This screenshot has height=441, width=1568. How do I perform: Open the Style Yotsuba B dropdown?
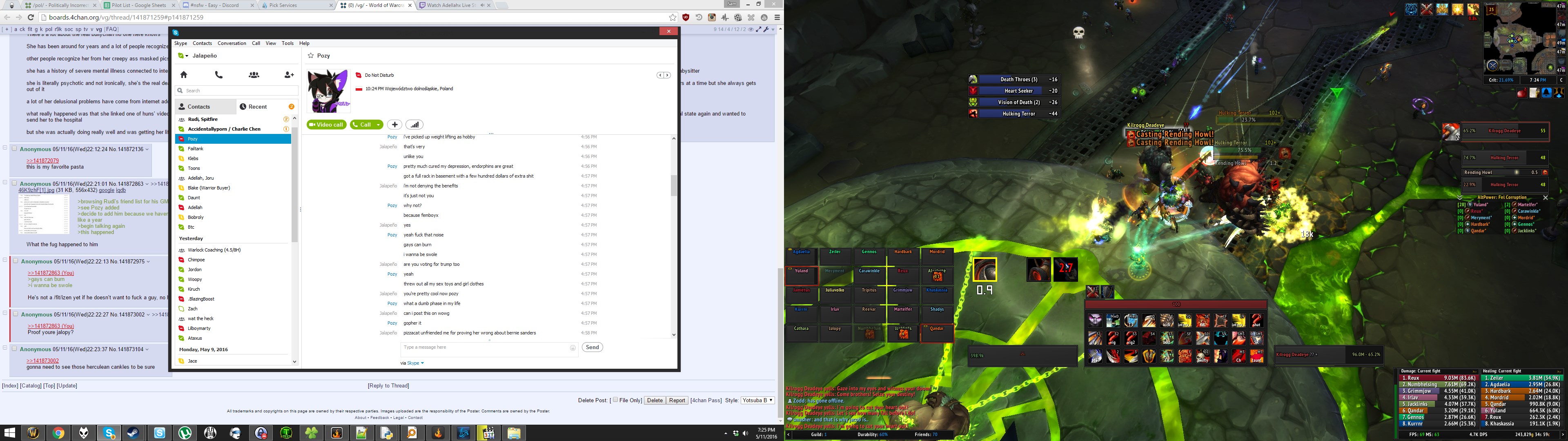tap(757, 400)
